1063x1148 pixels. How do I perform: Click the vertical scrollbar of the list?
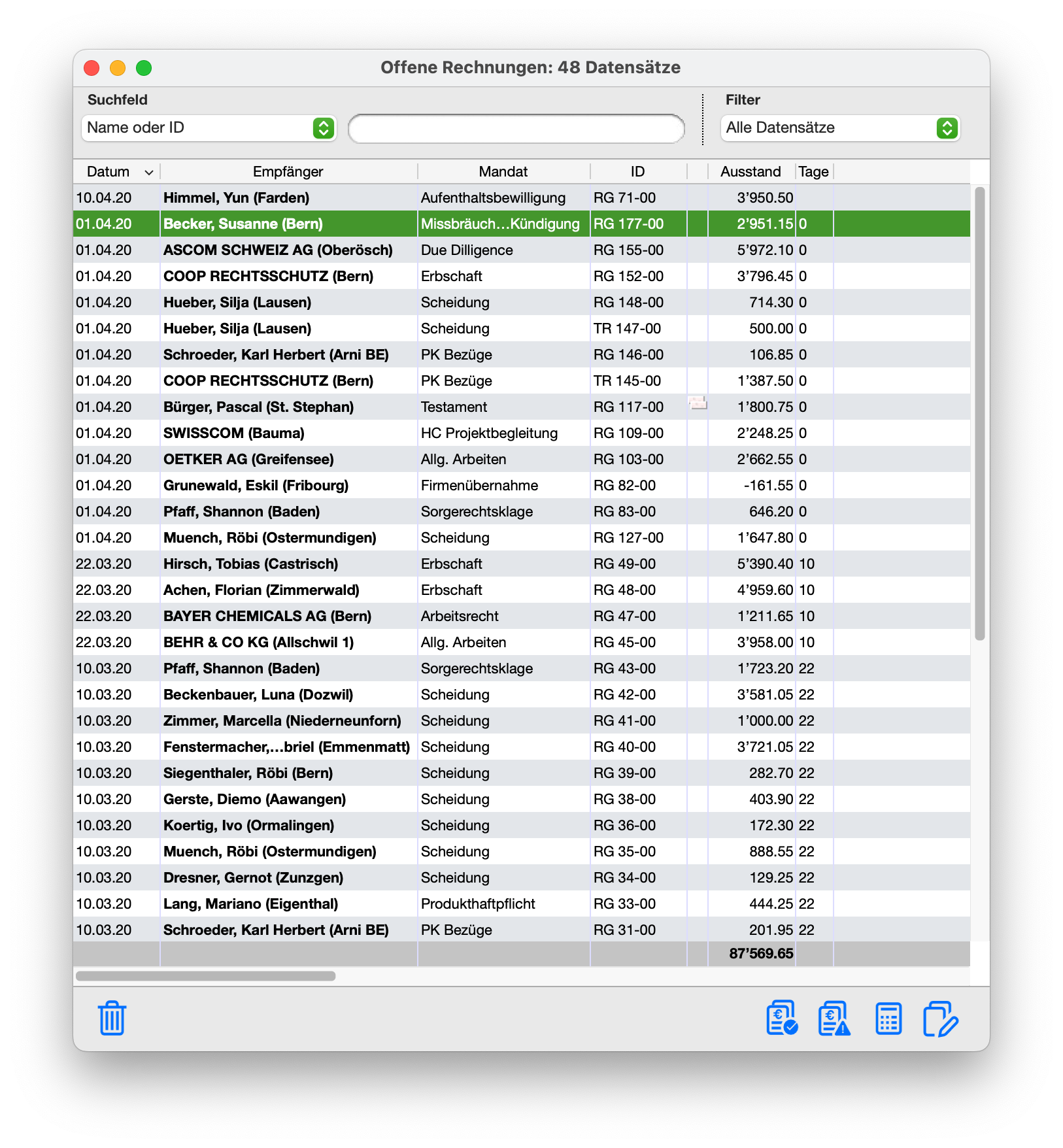(979, 413)
